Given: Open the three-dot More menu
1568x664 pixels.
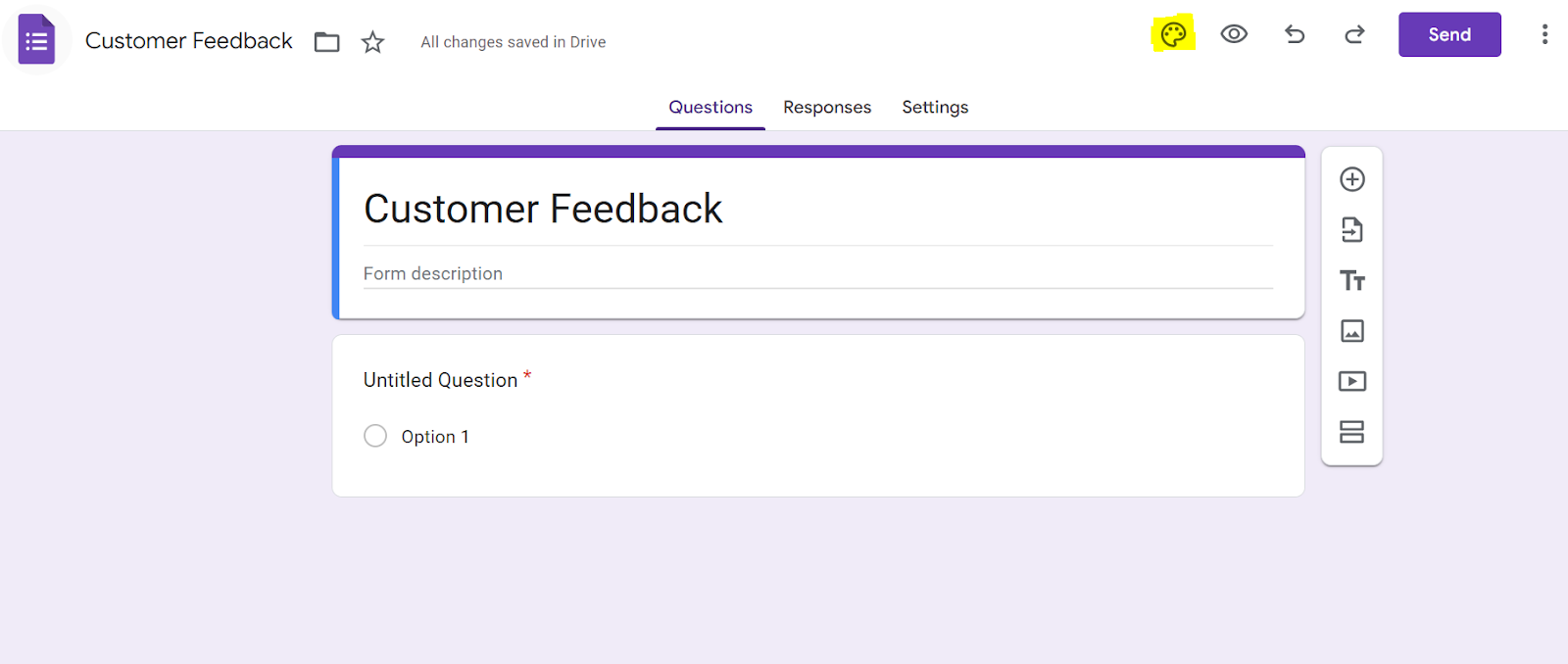Looking at the screenshot, I should pos(1544,34).
